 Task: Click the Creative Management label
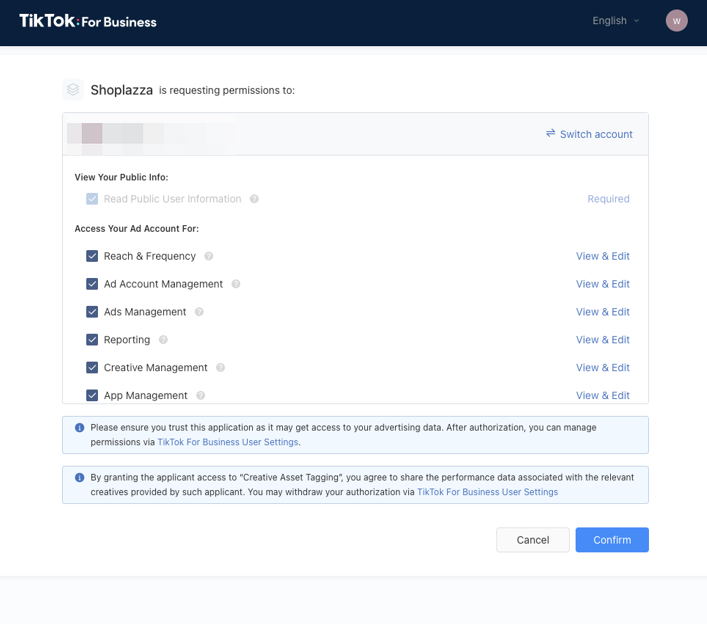[156, 367]
